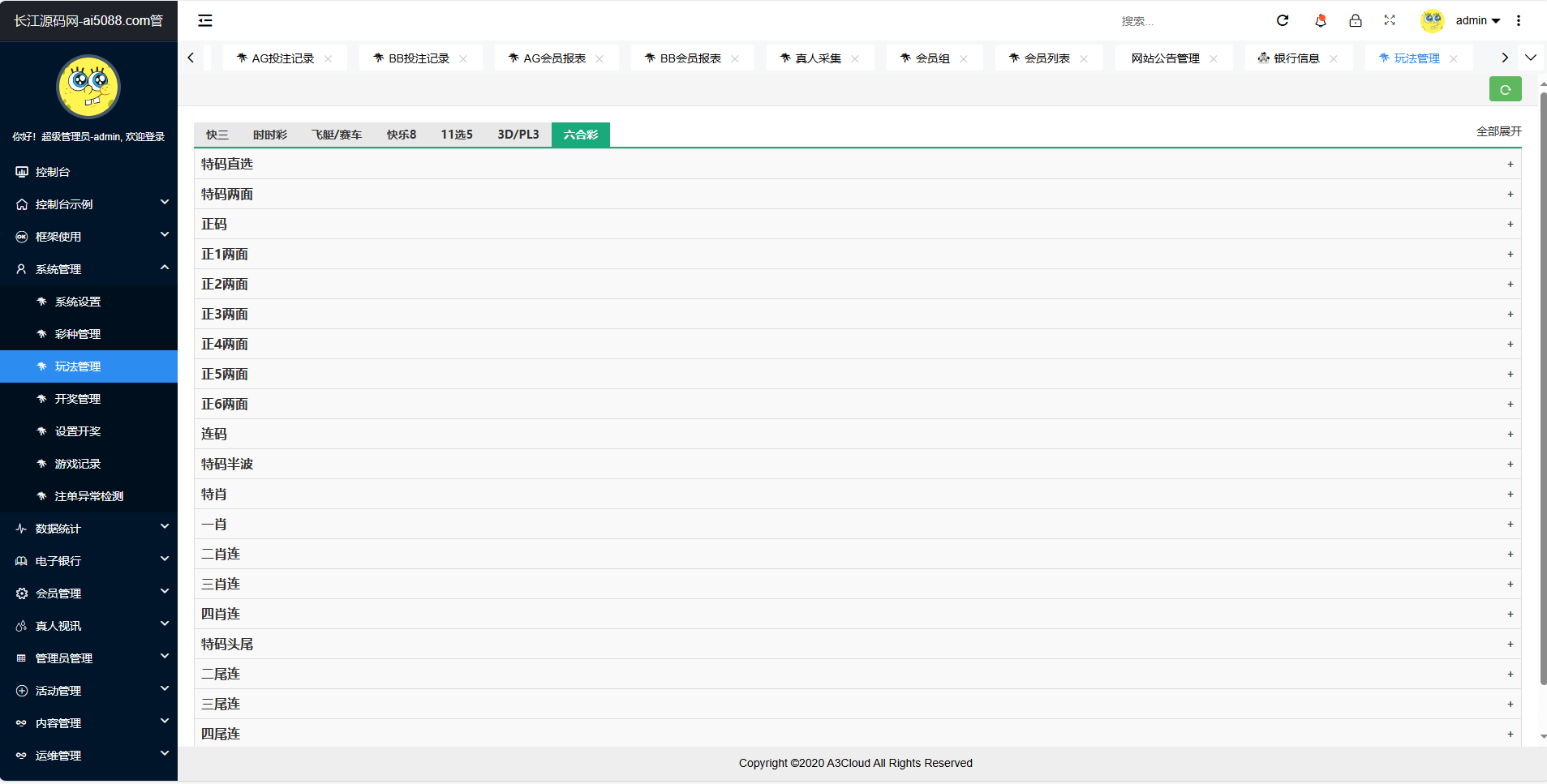Expand the 正码 row plus
1547x784 pixels.
point(1510,224)
